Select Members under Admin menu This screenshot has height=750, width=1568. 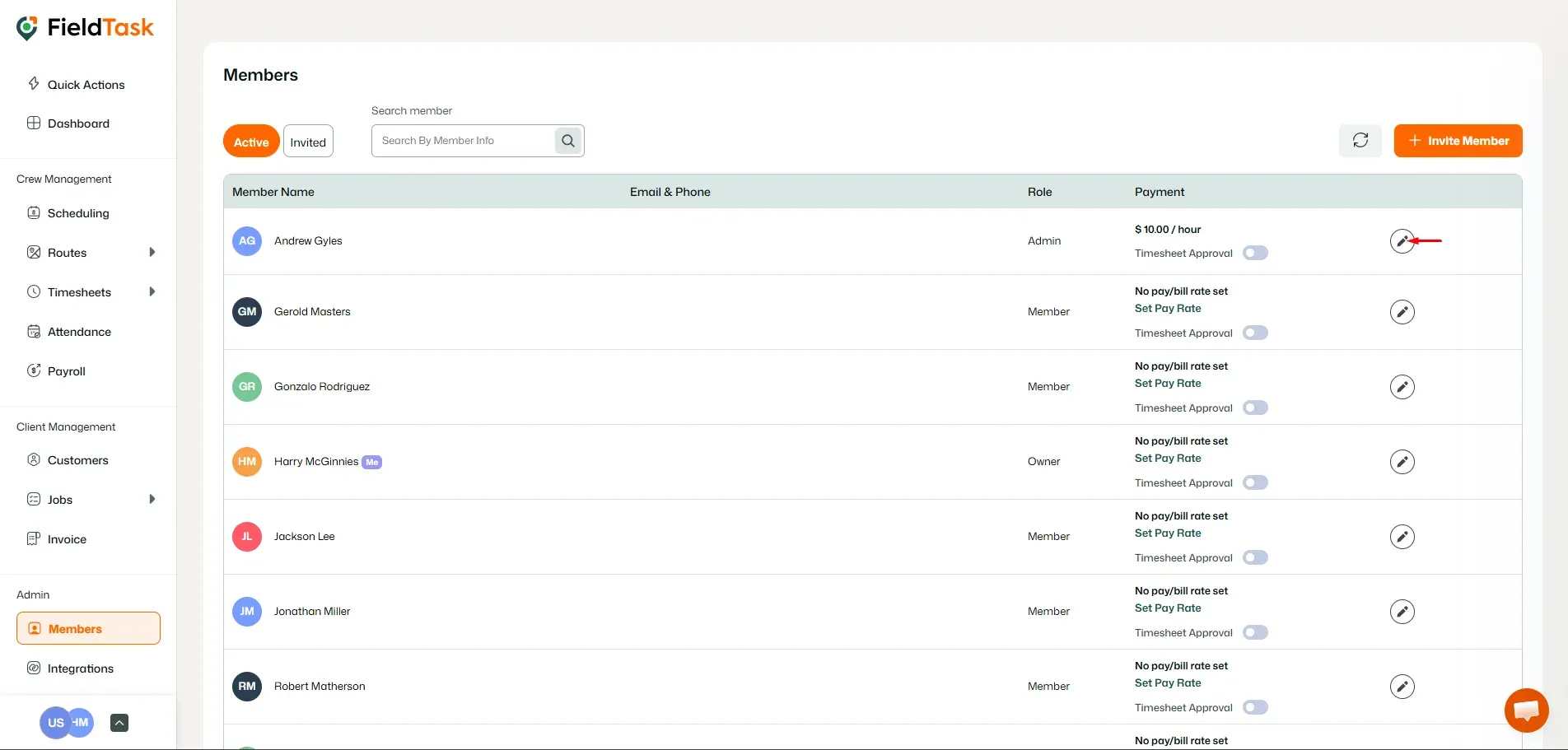(74, 628)
